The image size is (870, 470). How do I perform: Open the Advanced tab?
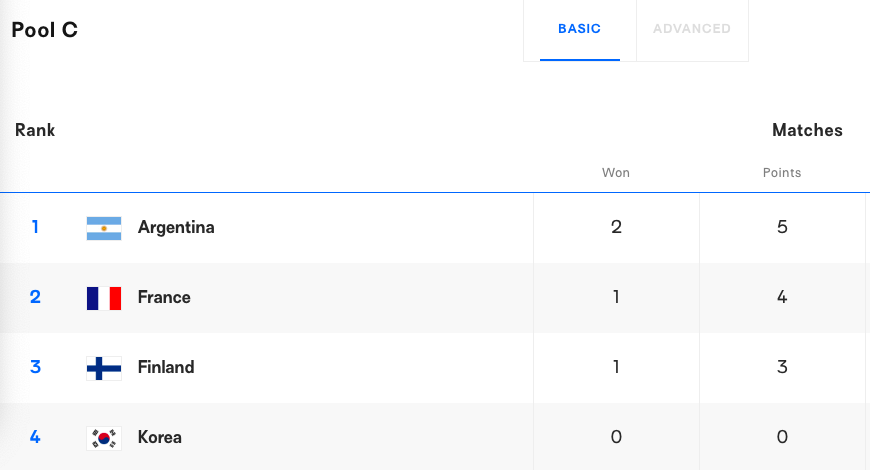point(692,29)
